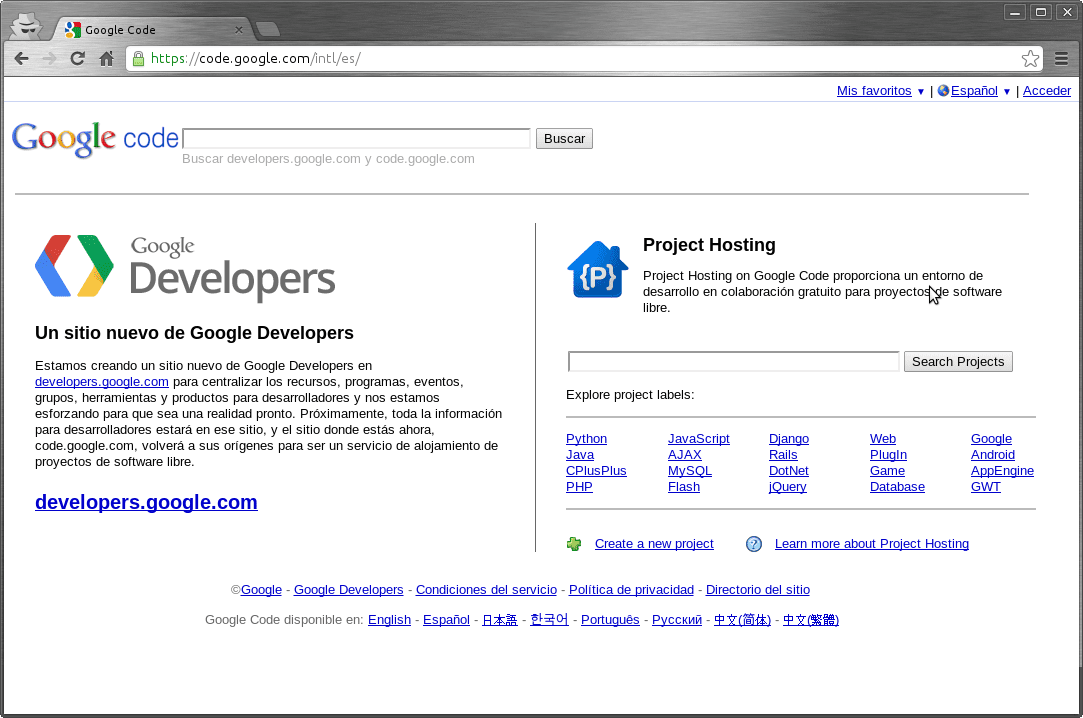Click Acceder to sign in
The height and width of the screenshot is (718, 1083).
tap(1046, 90)
